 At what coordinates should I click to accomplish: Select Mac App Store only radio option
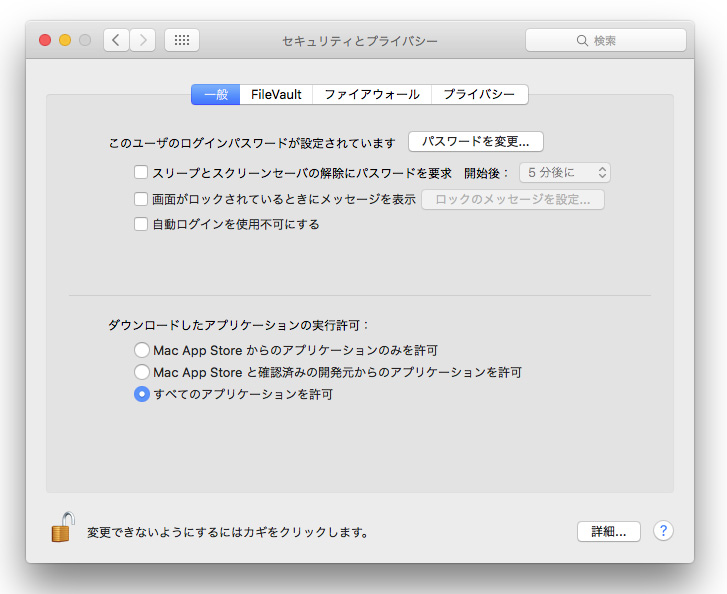pyautogui.click(x=141, y=350)
